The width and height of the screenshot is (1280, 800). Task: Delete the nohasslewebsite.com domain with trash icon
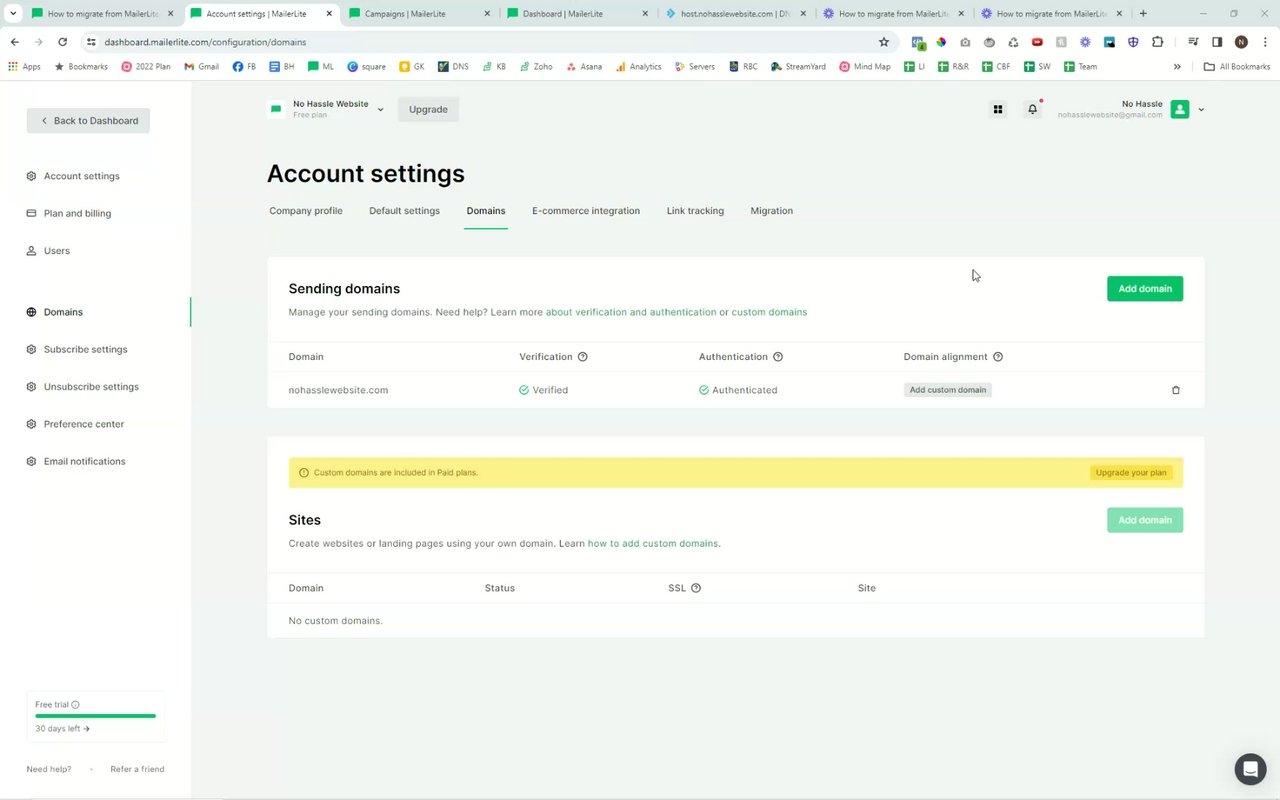(x=1175, y=390)
